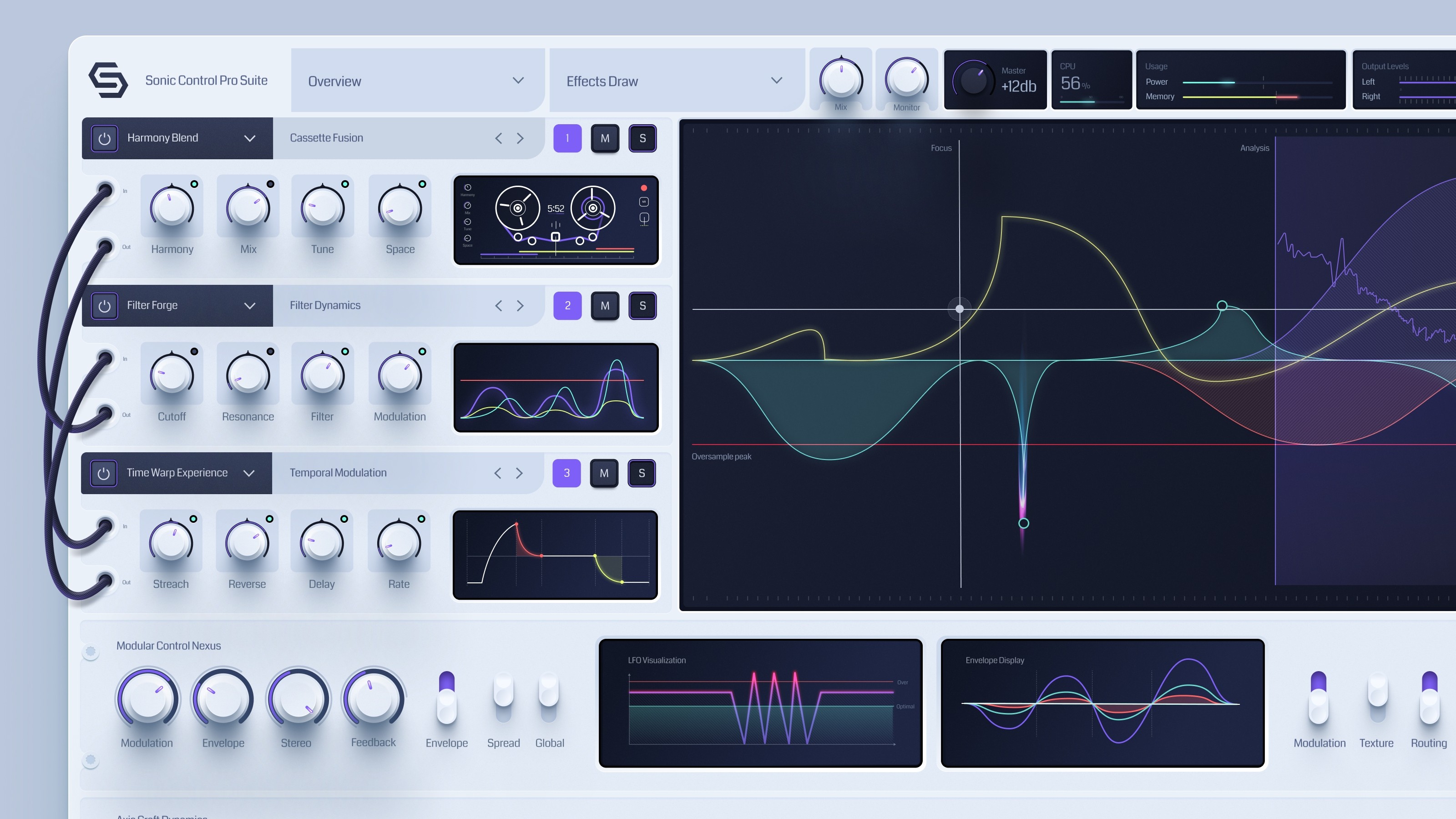Select the Filter Dynamics preset label

pos(325,305)
